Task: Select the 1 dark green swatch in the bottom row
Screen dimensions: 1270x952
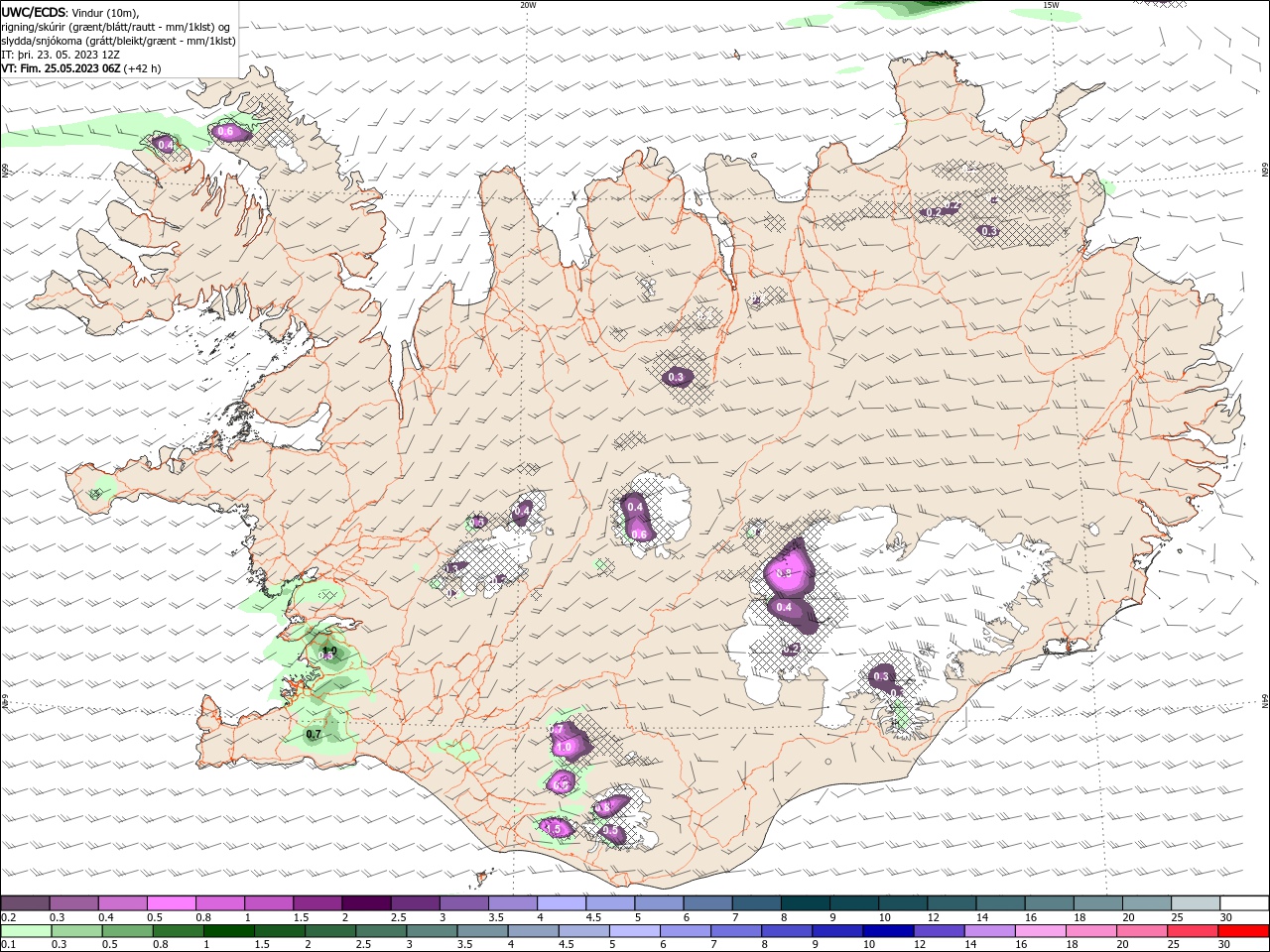Action: coord(229,931)
